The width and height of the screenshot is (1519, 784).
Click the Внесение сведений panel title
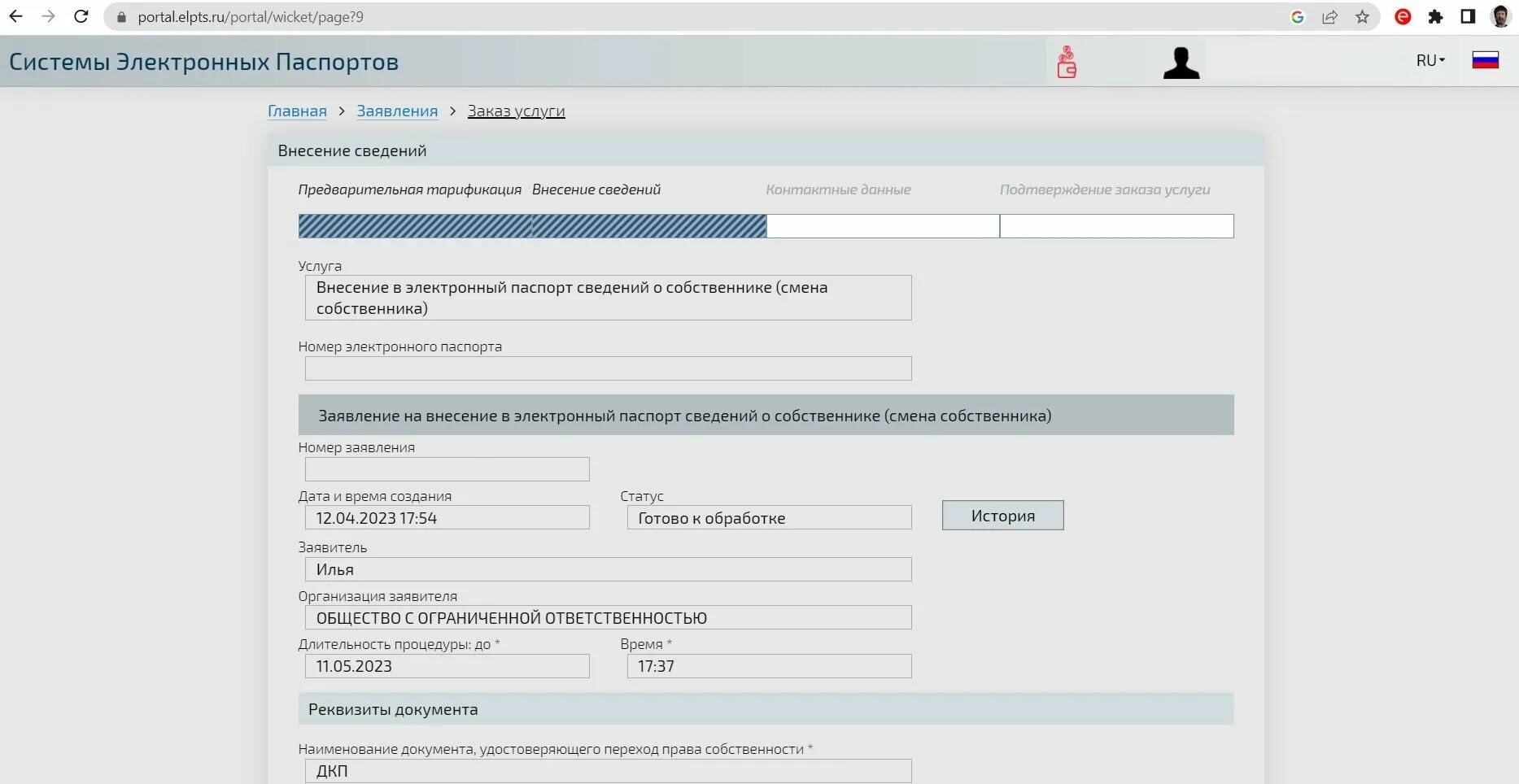(352, 150)
